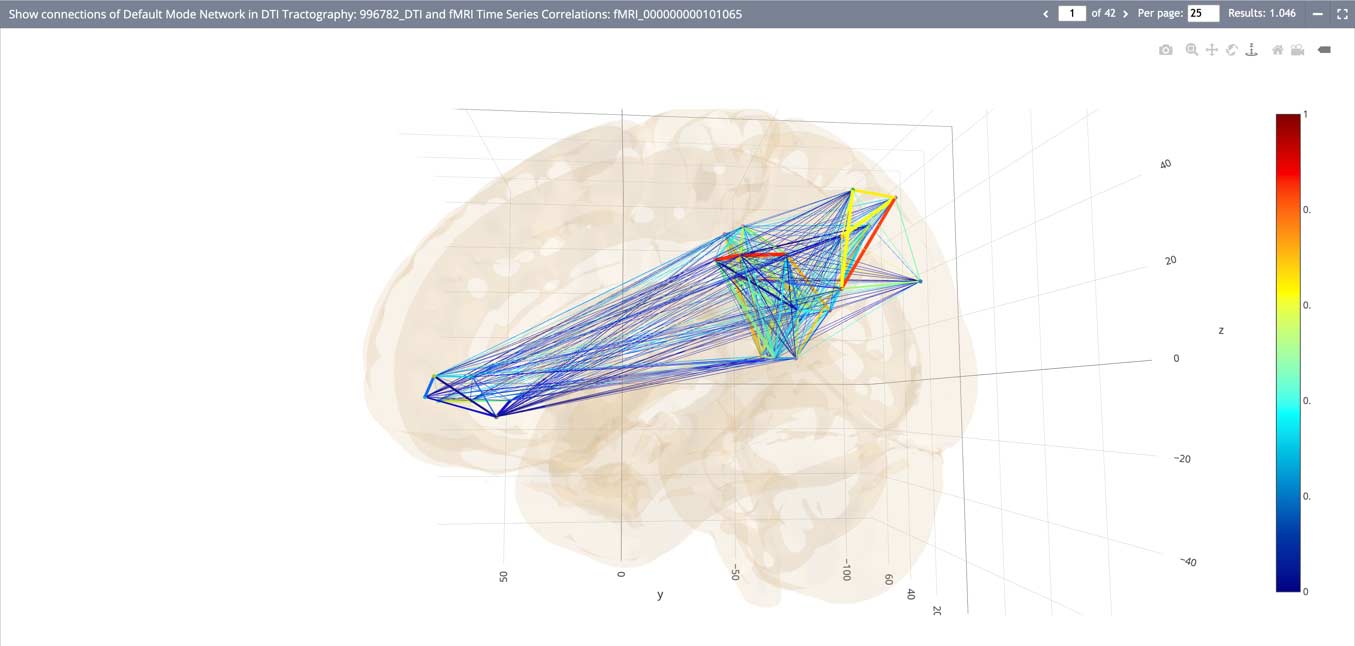
Task: Toggle hover labels with the tag icon
Action: 1324,50
